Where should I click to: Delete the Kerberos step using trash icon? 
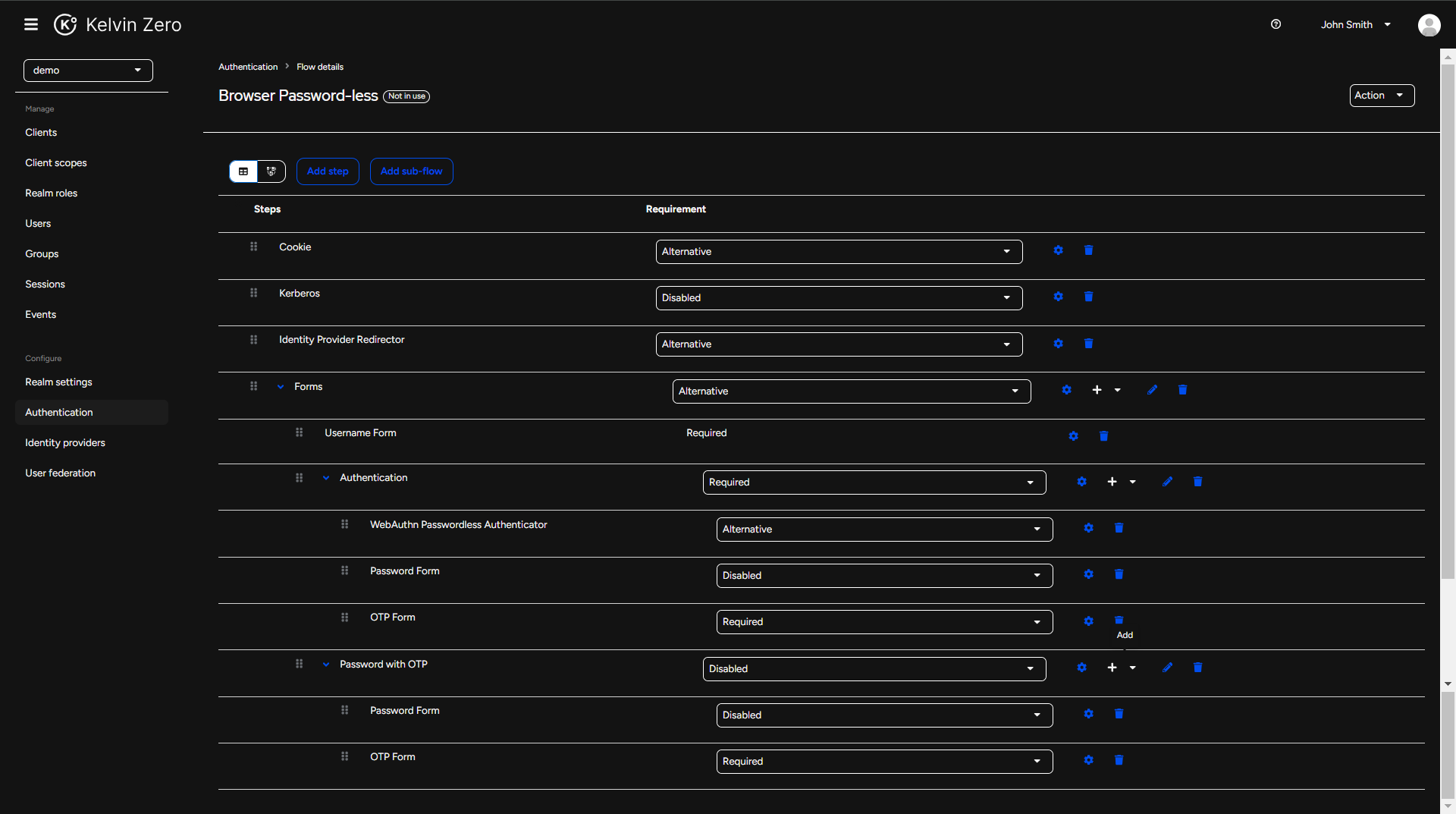(x=1088, y=297)
